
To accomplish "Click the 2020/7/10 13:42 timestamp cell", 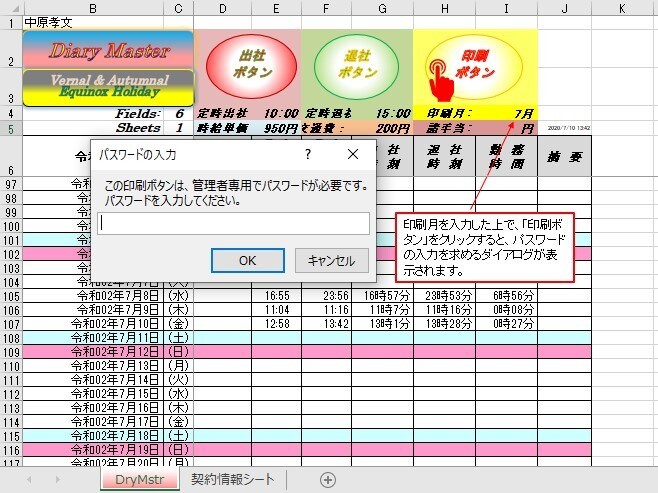I will 564,128.
